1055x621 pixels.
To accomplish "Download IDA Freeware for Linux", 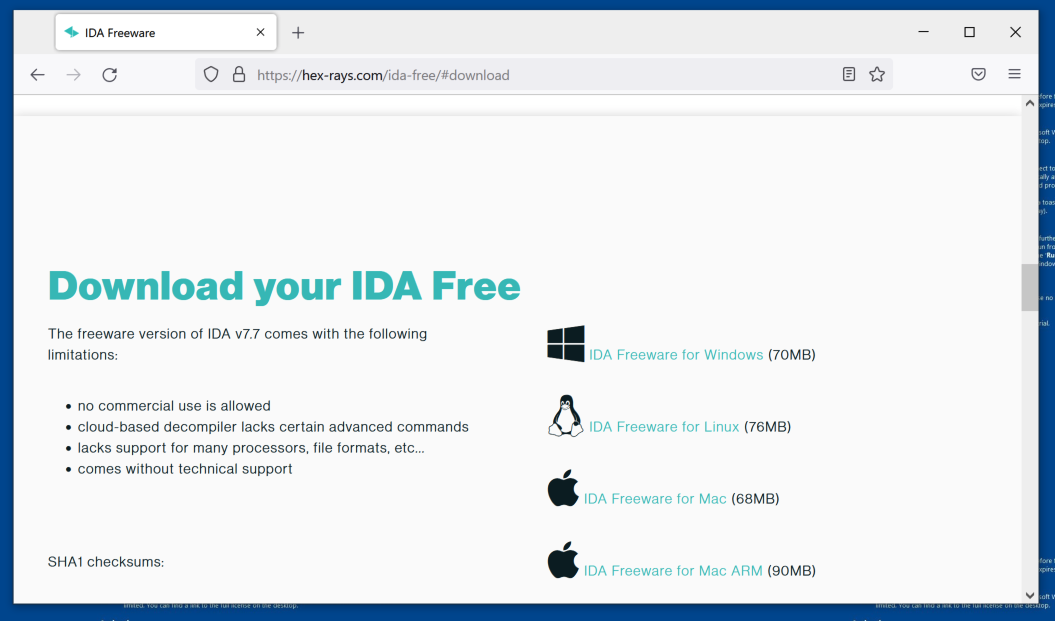I will 664,427.
